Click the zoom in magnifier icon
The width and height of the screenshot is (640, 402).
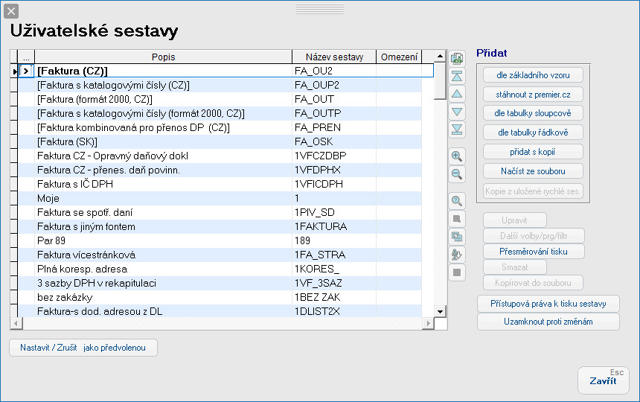[x=457, y=156]
